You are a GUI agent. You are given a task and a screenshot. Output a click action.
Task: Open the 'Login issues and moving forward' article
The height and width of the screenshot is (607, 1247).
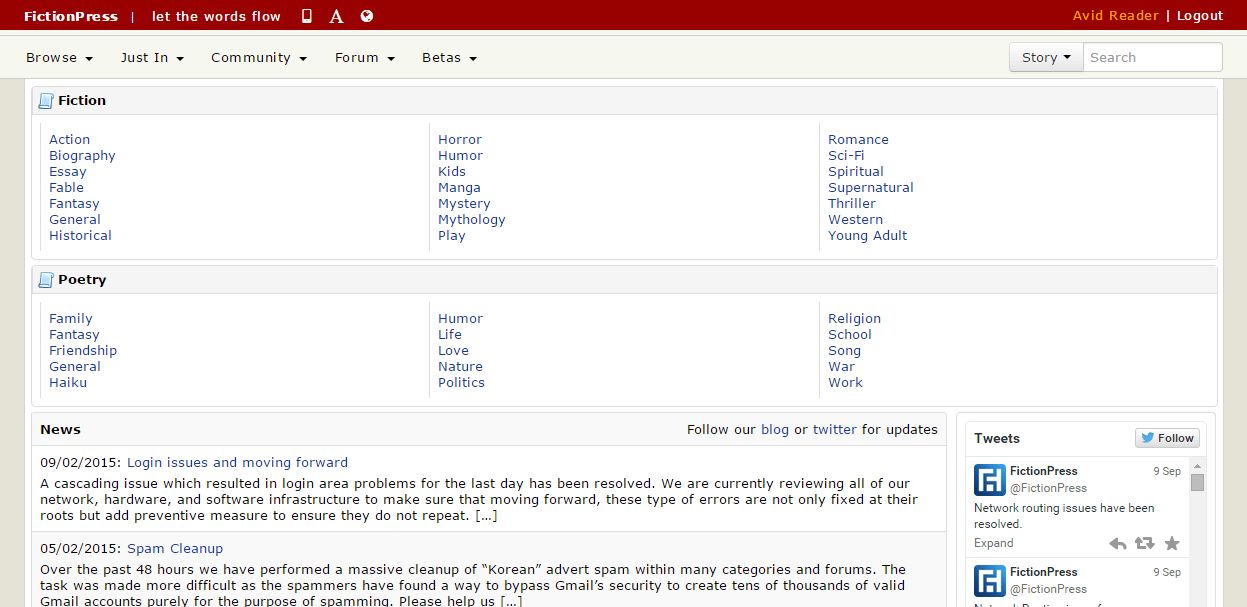coord(237,462)
